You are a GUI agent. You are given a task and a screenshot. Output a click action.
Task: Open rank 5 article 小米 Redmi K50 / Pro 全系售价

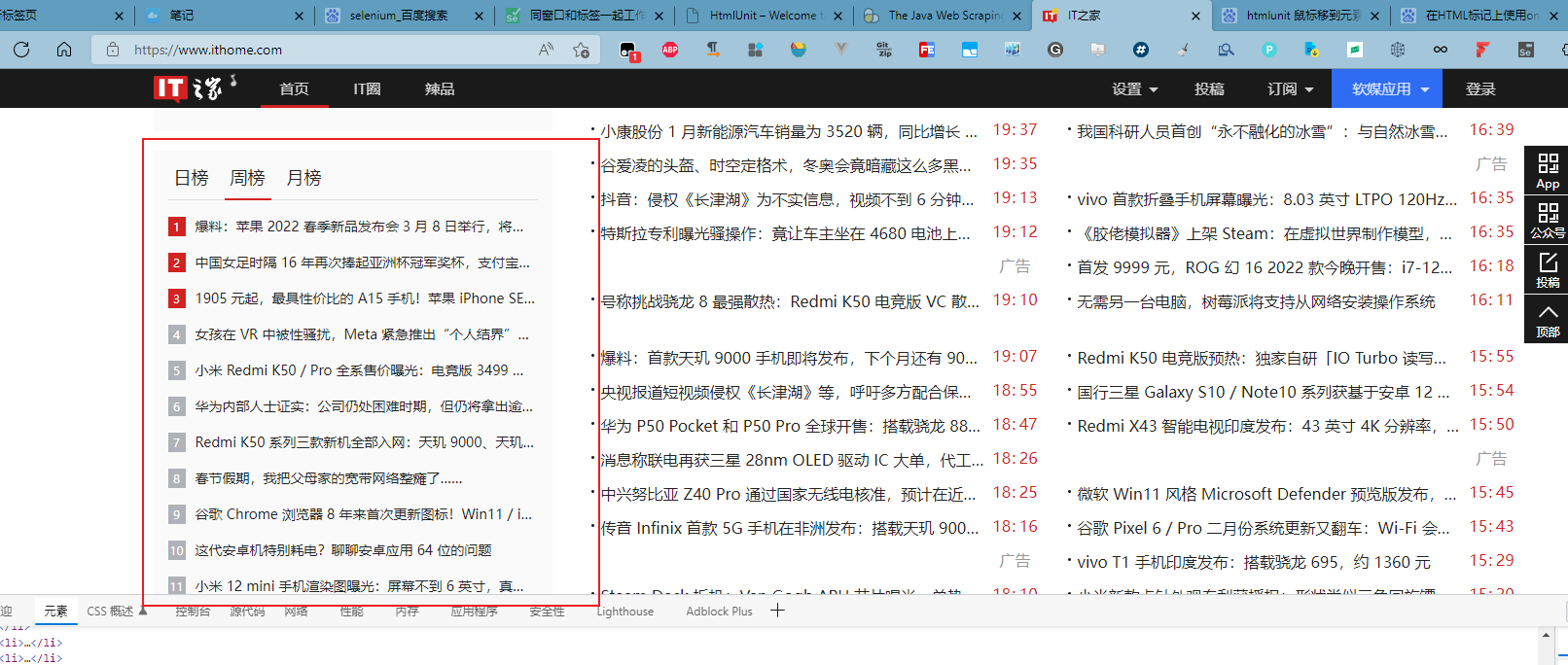click(x=359, y=370)
